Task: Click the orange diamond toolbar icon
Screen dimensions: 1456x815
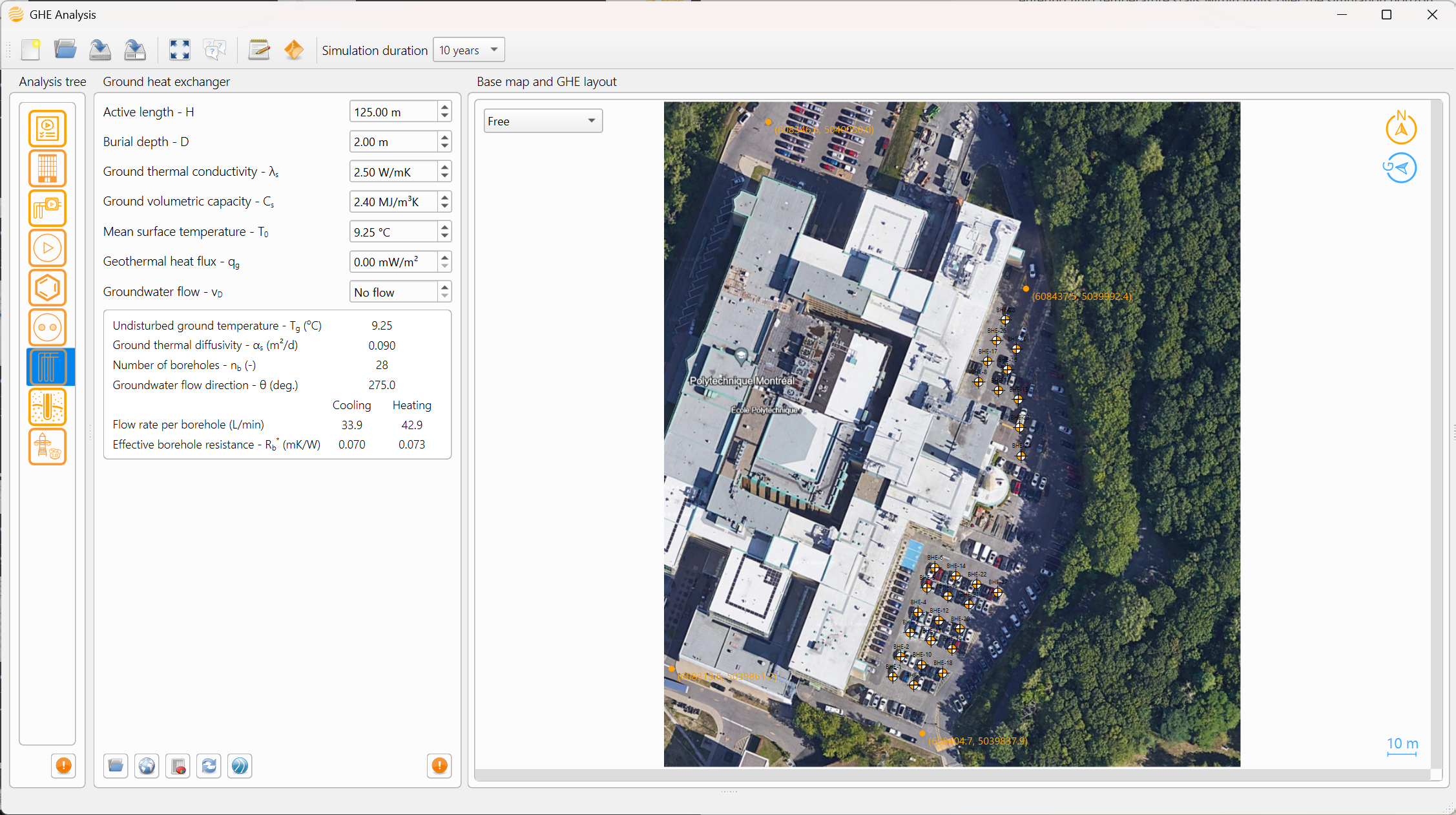Action: 294,50
